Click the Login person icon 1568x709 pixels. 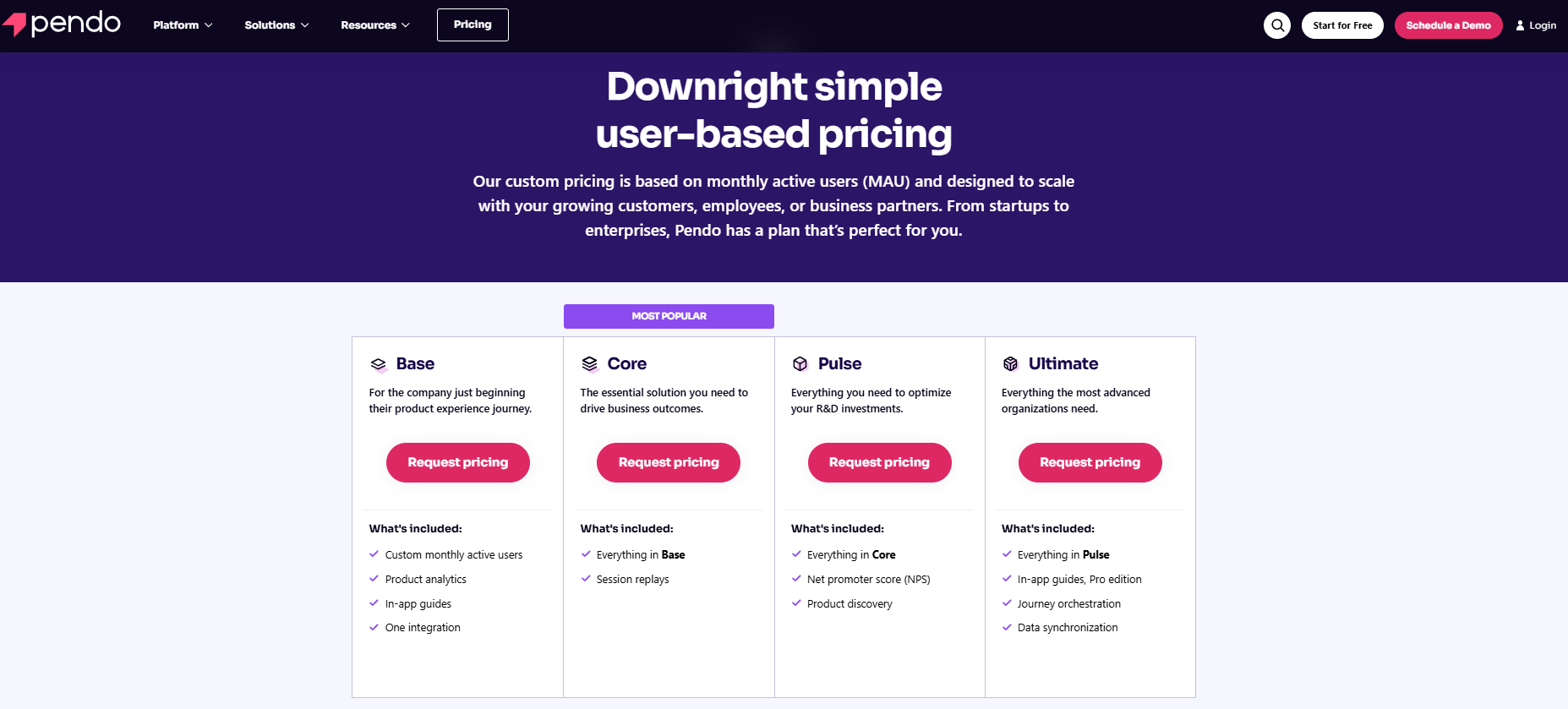click(1519, 25)
